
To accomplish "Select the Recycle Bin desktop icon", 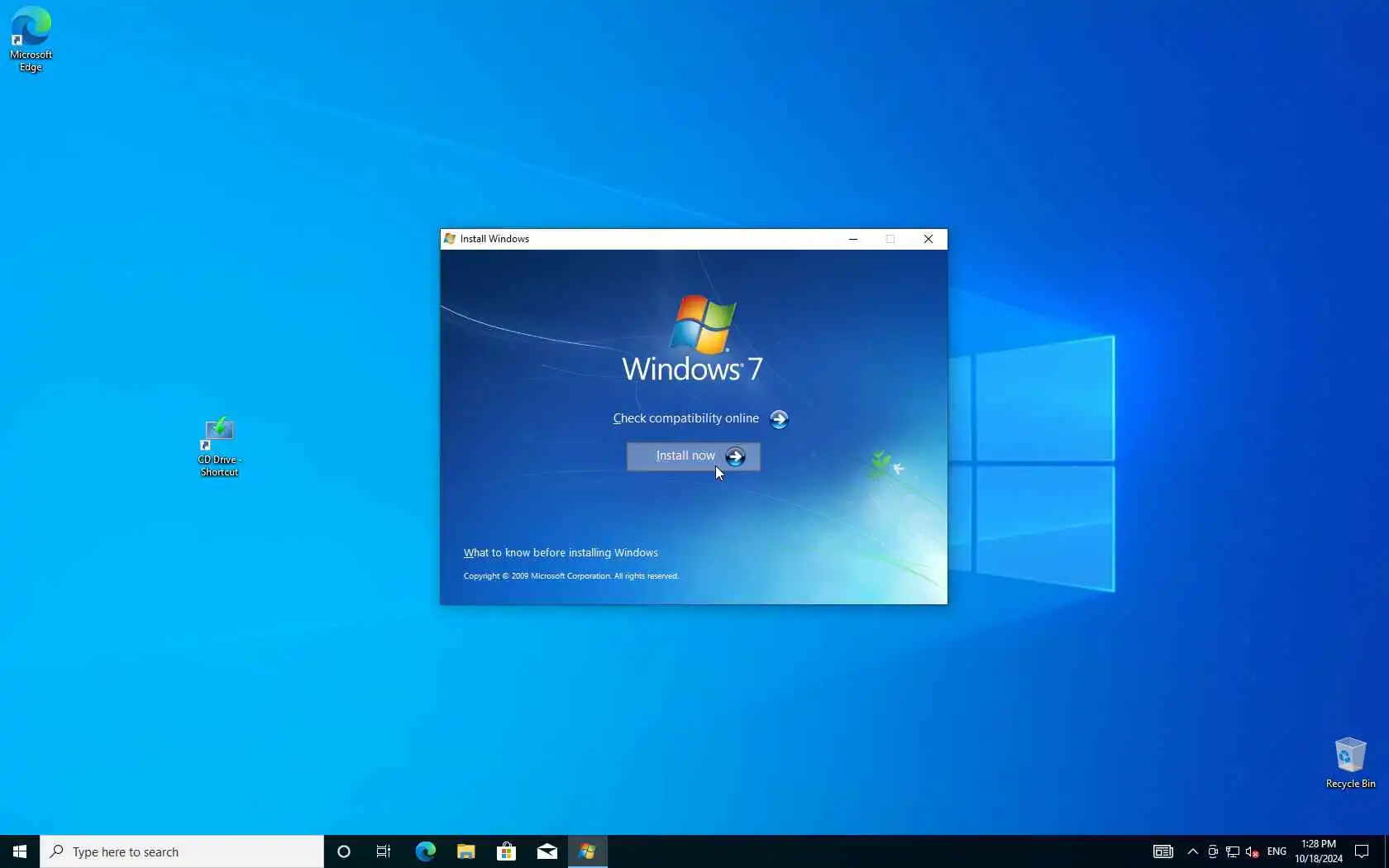I will 1350,763.
